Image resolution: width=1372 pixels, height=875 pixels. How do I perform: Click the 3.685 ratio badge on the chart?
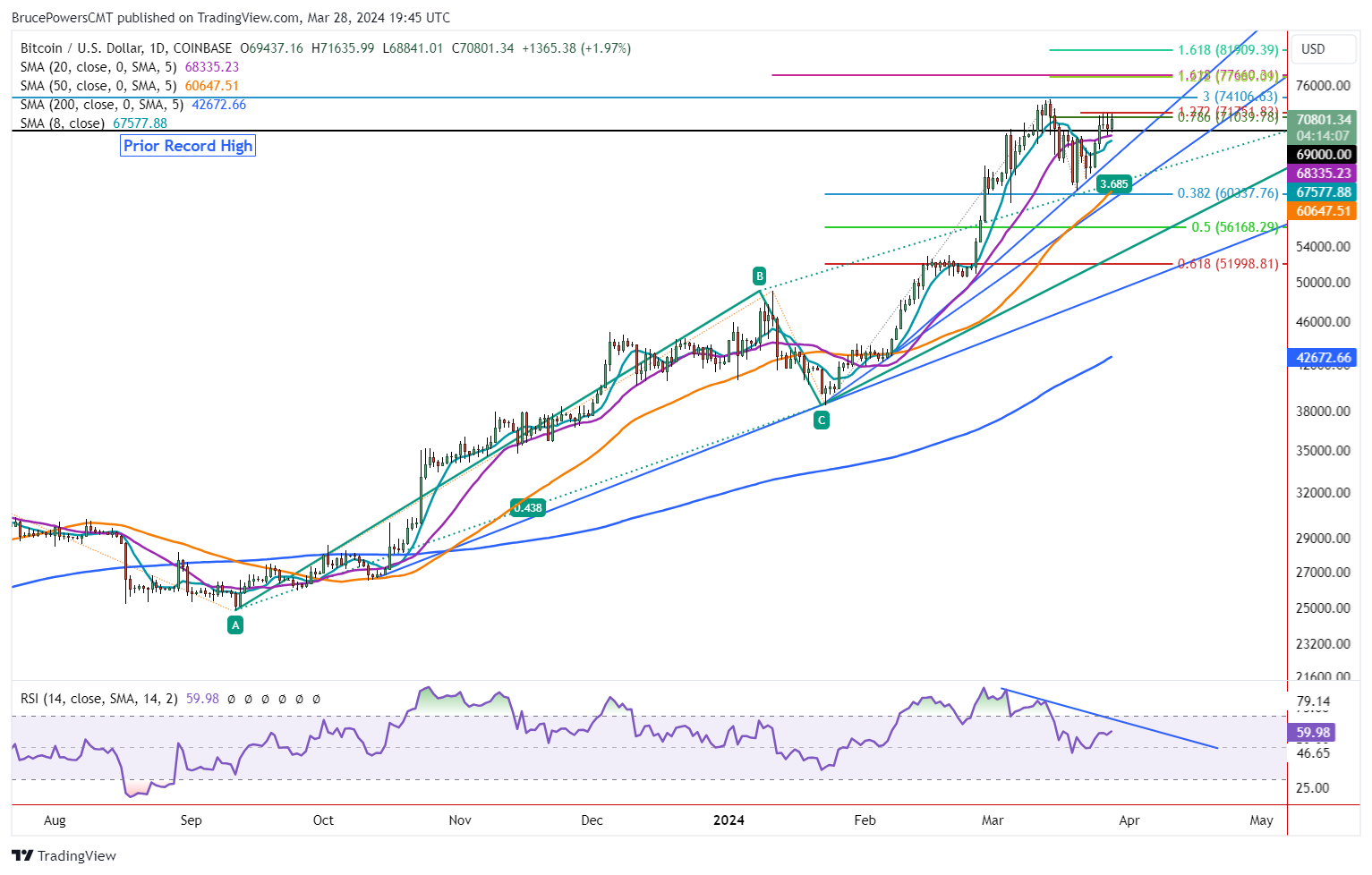[x=1114, y=184]
